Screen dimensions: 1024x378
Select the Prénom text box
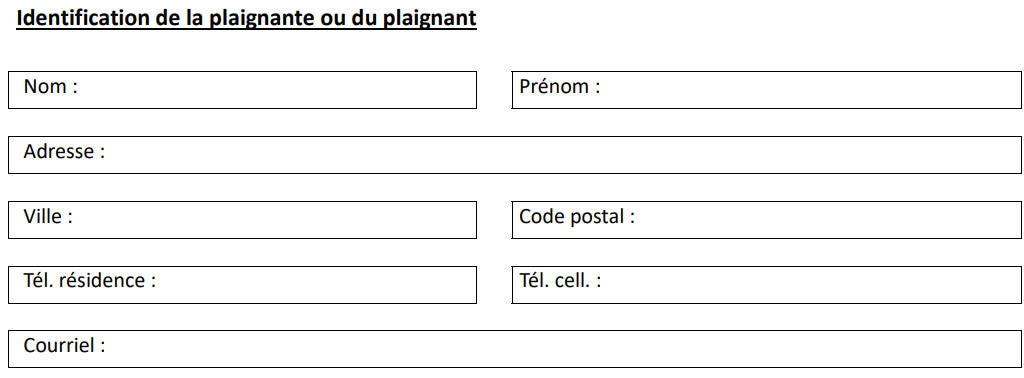(767, 90)
